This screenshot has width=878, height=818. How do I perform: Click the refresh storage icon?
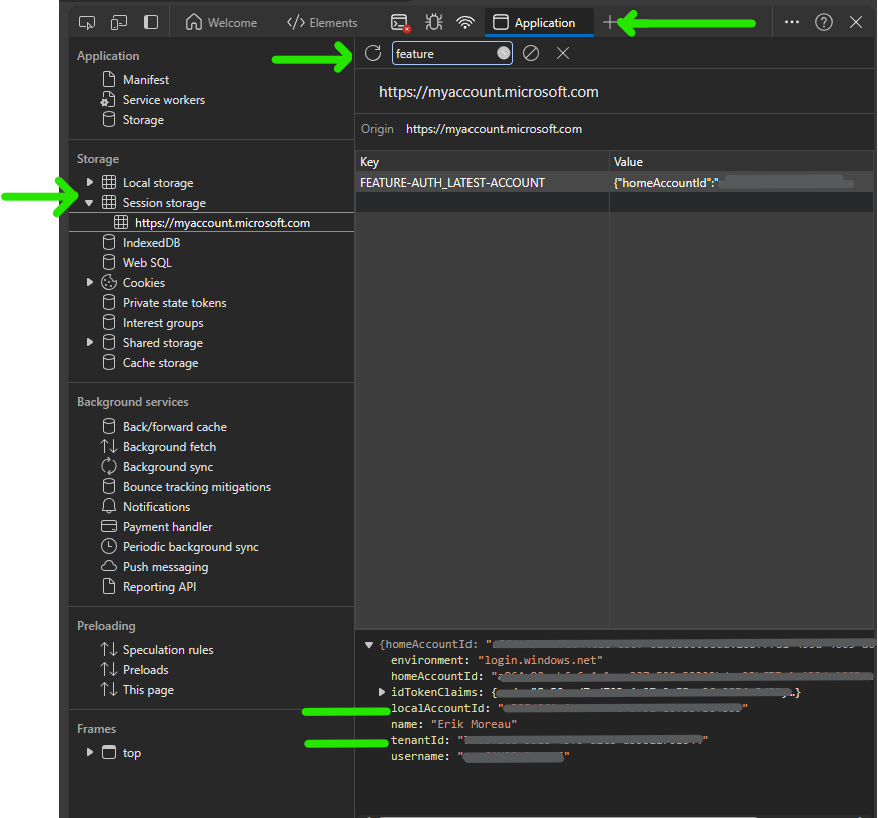click(x=373, y=53)
